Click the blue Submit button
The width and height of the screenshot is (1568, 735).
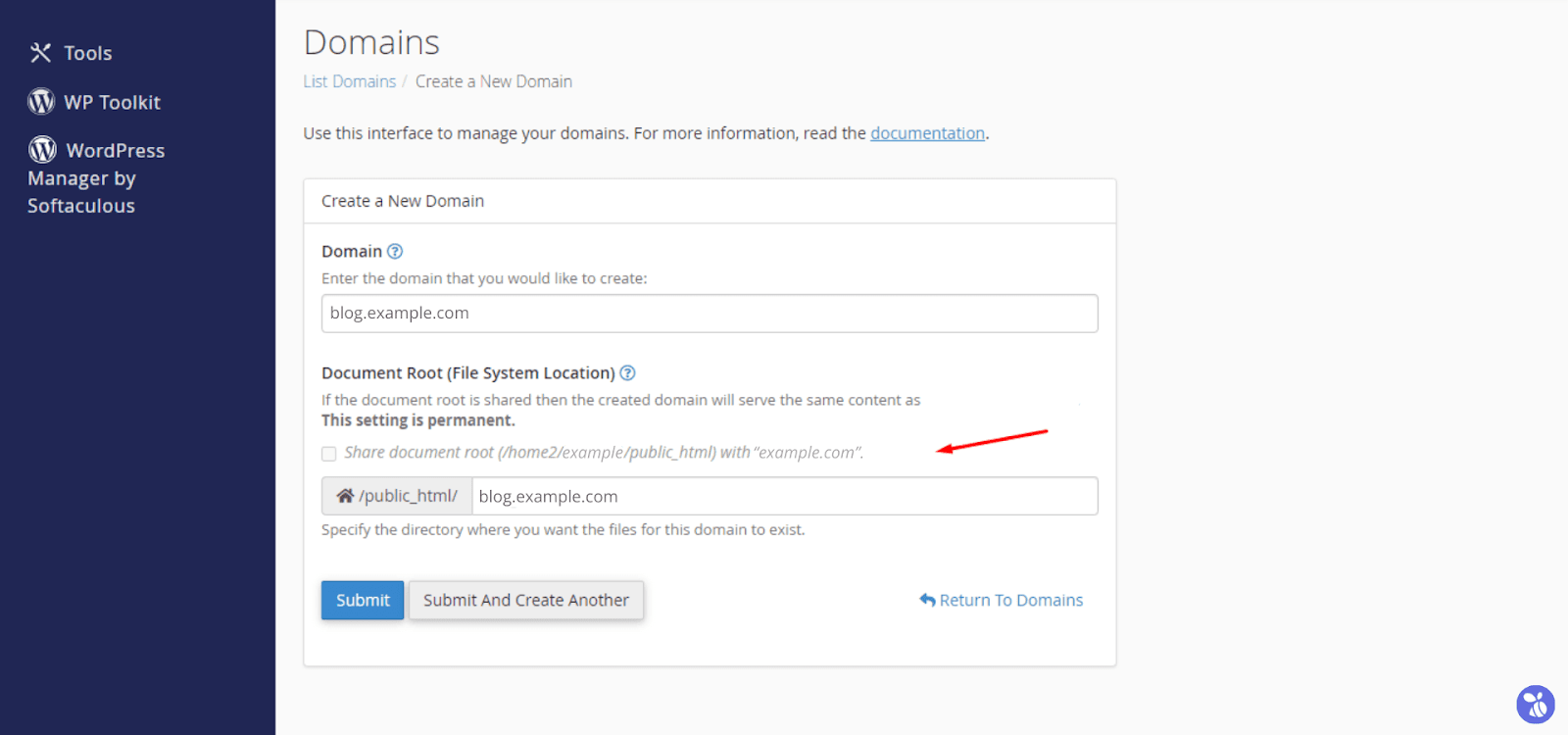pos(363,600)
